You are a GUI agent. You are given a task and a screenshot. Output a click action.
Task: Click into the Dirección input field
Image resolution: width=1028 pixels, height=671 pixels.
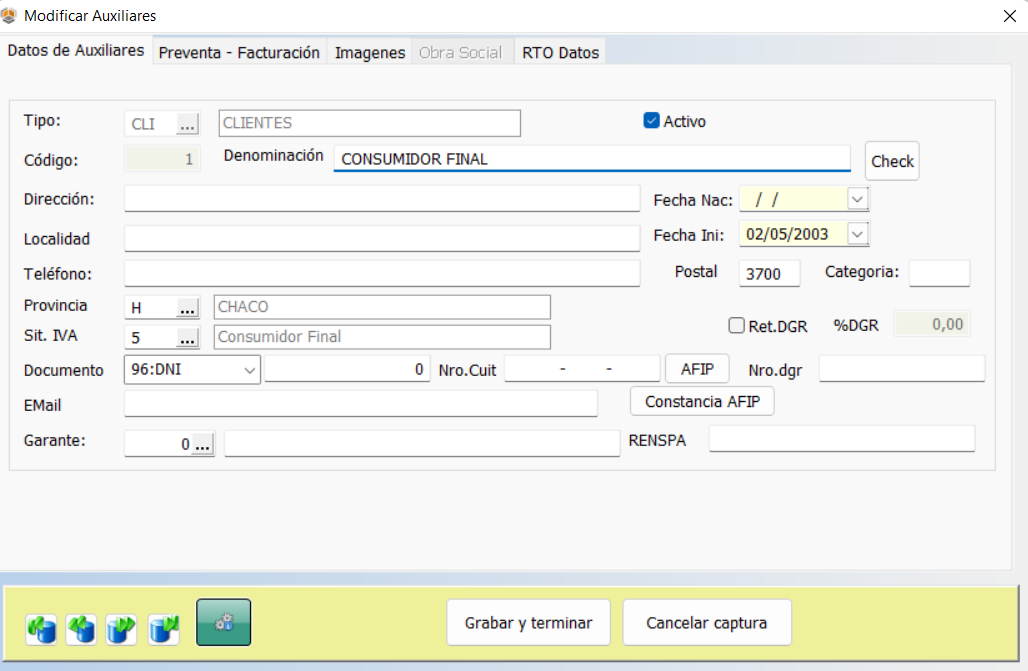(x=381, y=199)
